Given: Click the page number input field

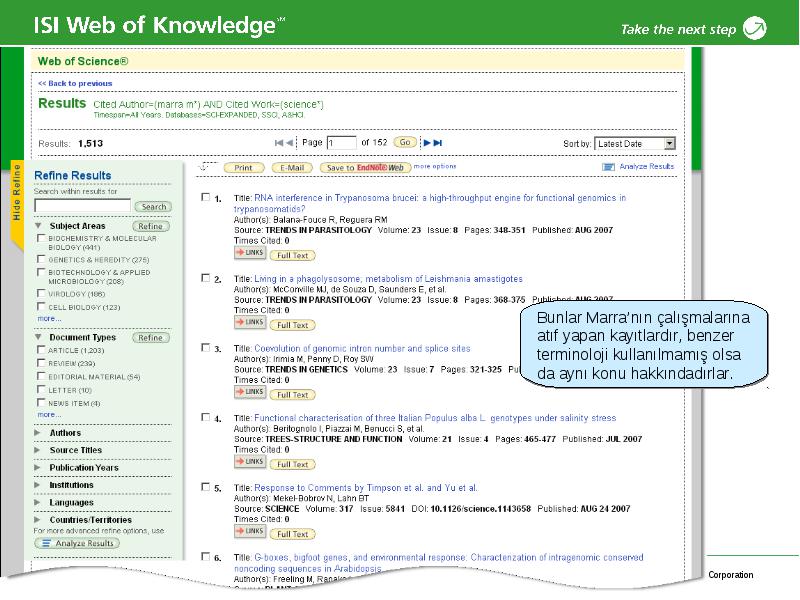Looking at the screenshot, I should [x=341, y=143].
